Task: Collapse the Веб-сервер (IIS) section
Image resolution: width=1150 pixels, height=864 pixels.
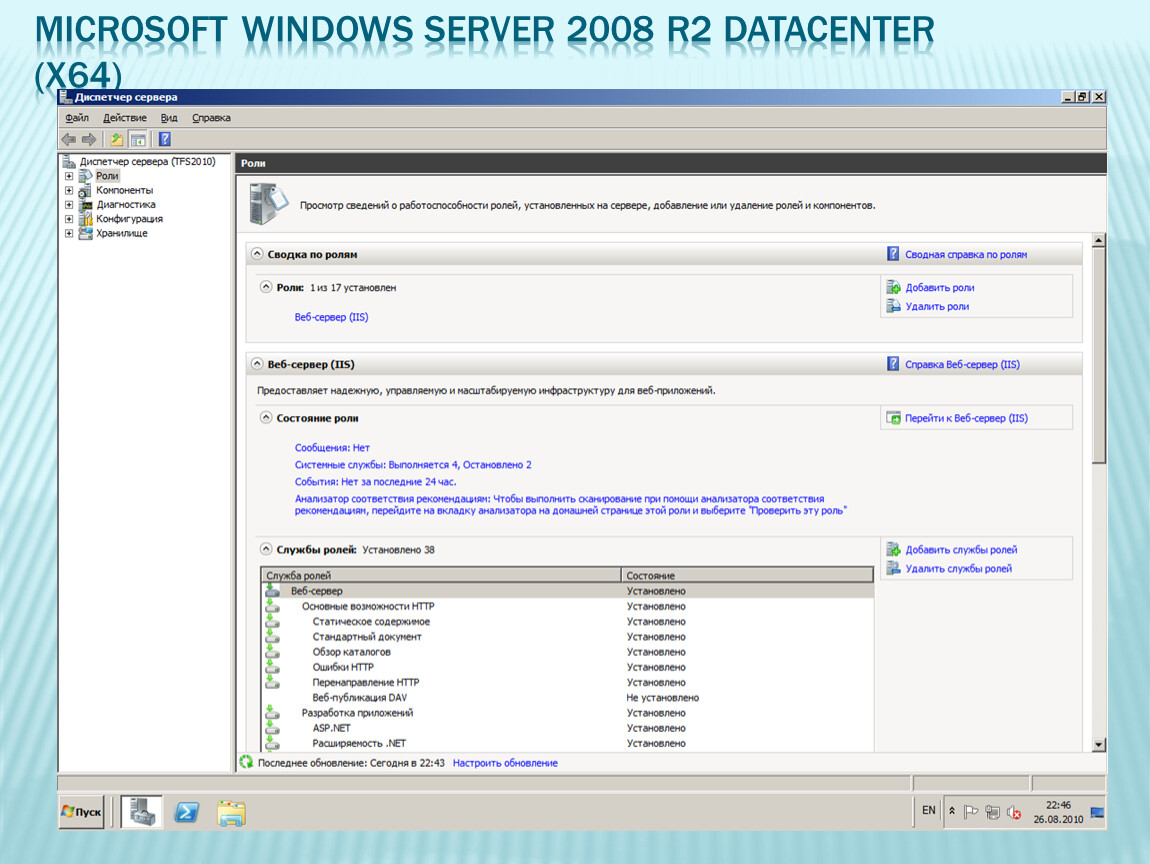Action: point(257,364)
